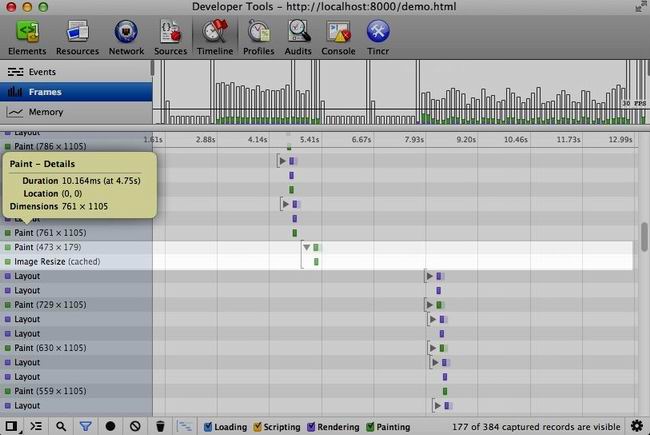Screen dimensions: 650x435
Task: Open the Elements panel
Action: click(27, 38)
